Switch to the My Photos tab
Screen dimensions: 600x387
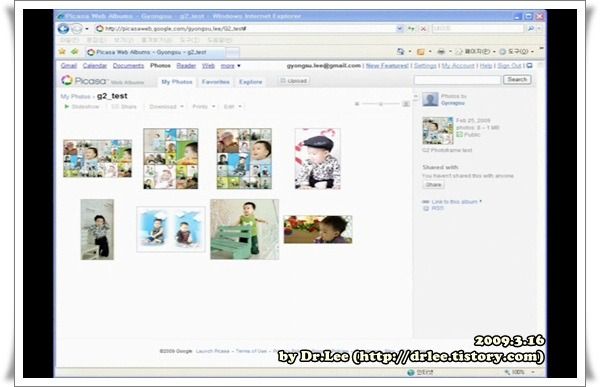[x=177, y=82]
